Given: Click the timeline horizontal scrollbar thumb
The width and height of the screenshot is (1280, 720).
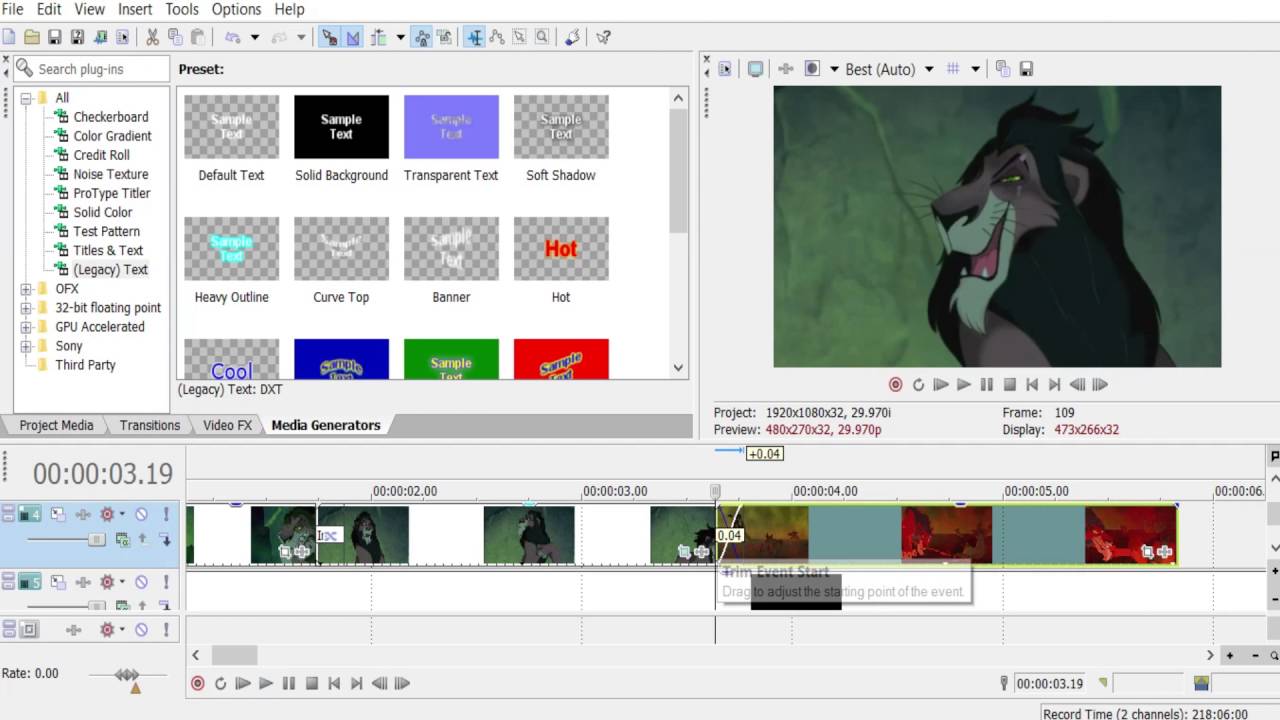Looking at the screenshot, I should (x=234, y=655).
